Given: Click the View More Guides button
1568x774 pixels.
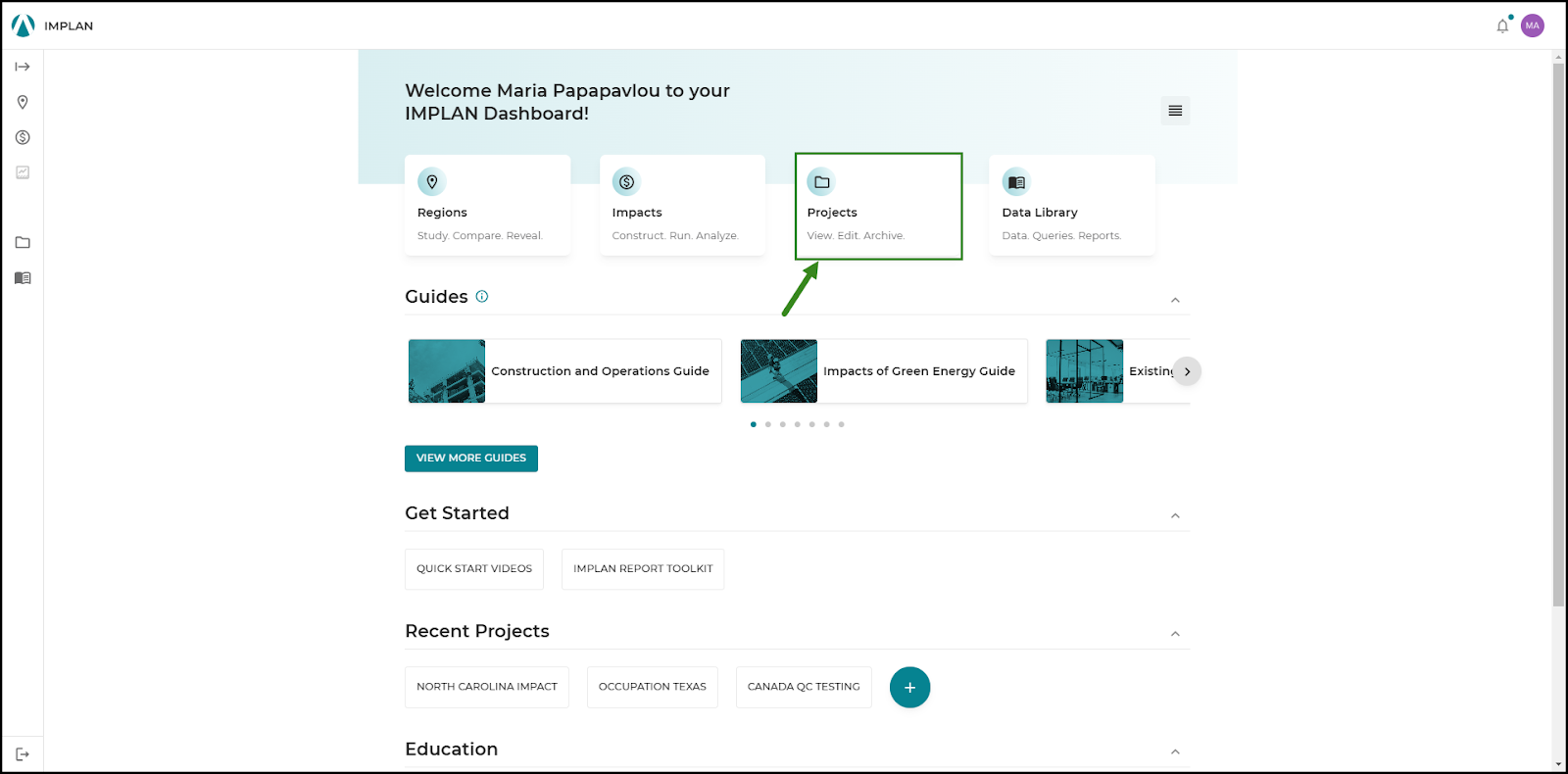Looking at the screenshot, I should [x=471, y=459].
